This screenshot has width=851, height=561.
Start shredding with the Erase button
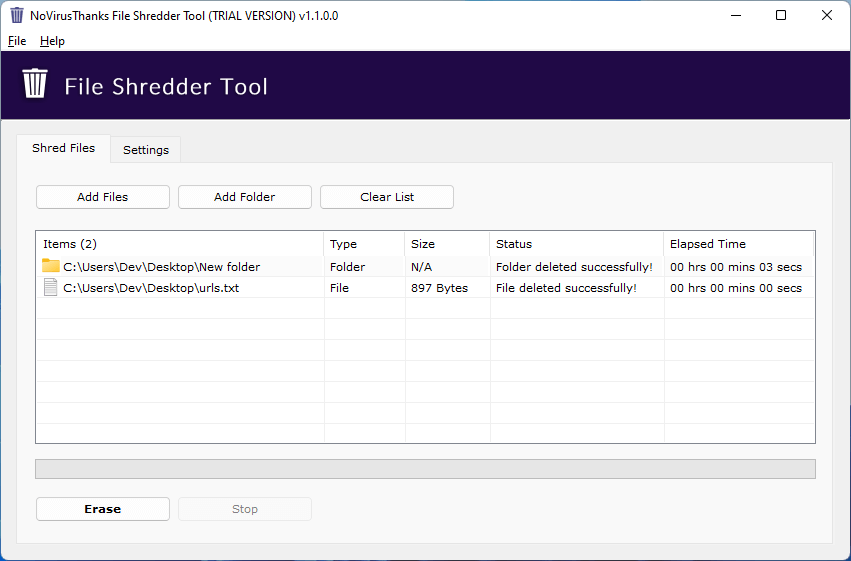(103, 509)
